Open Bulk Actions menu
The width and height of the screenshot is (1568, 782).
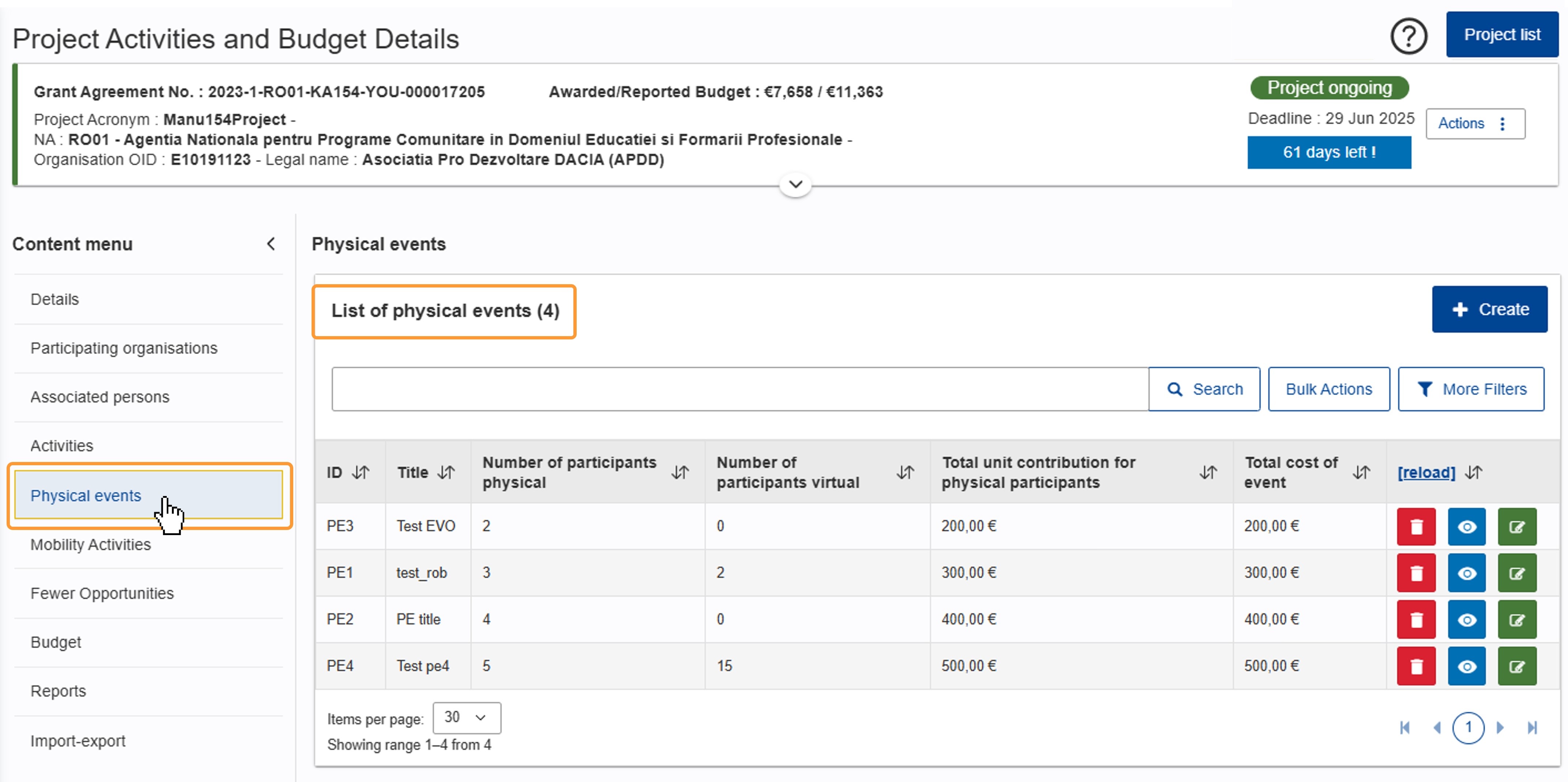(1328, 389)
